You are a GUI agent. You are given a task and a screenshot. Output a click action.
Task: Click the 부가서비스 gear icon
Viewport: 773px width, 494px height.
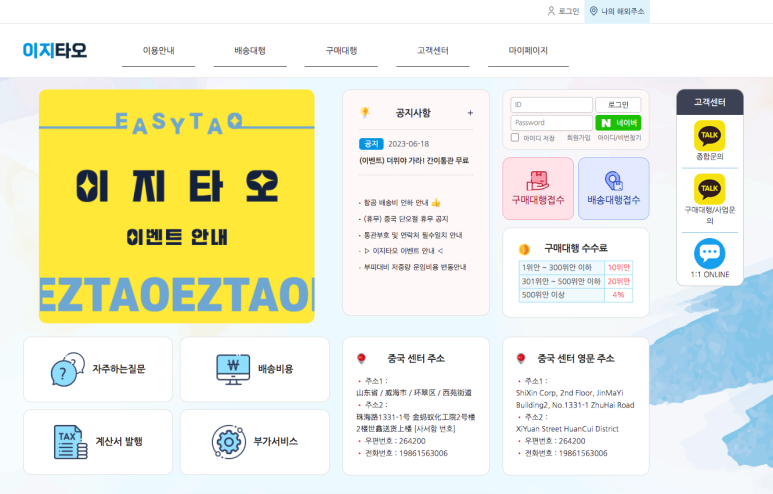point(229,442)
